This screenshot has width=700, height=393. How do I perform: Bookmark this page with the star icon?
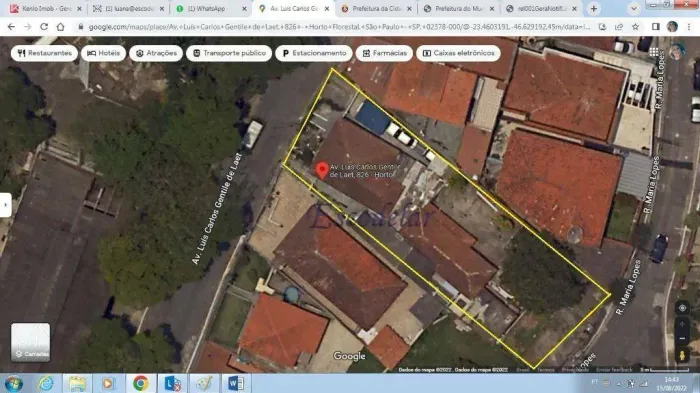pyautogui.click(x=635, y=27)
